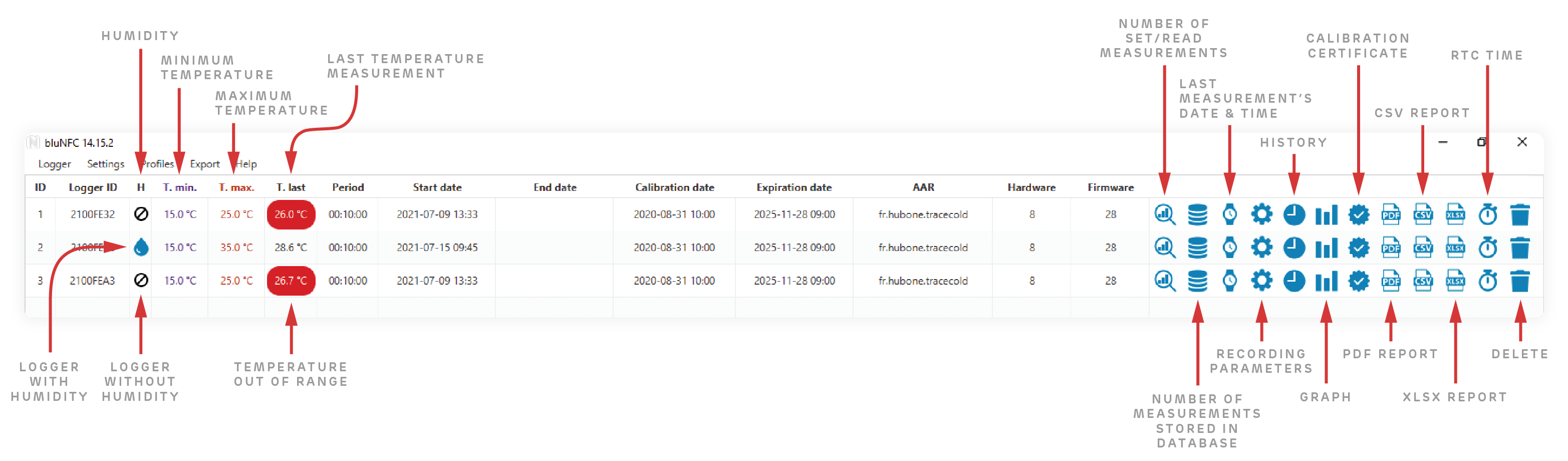Screen dimensions: 1568x461
Task: Click the Start date column header
Action: pyautogui.click(x=437, y=187)
